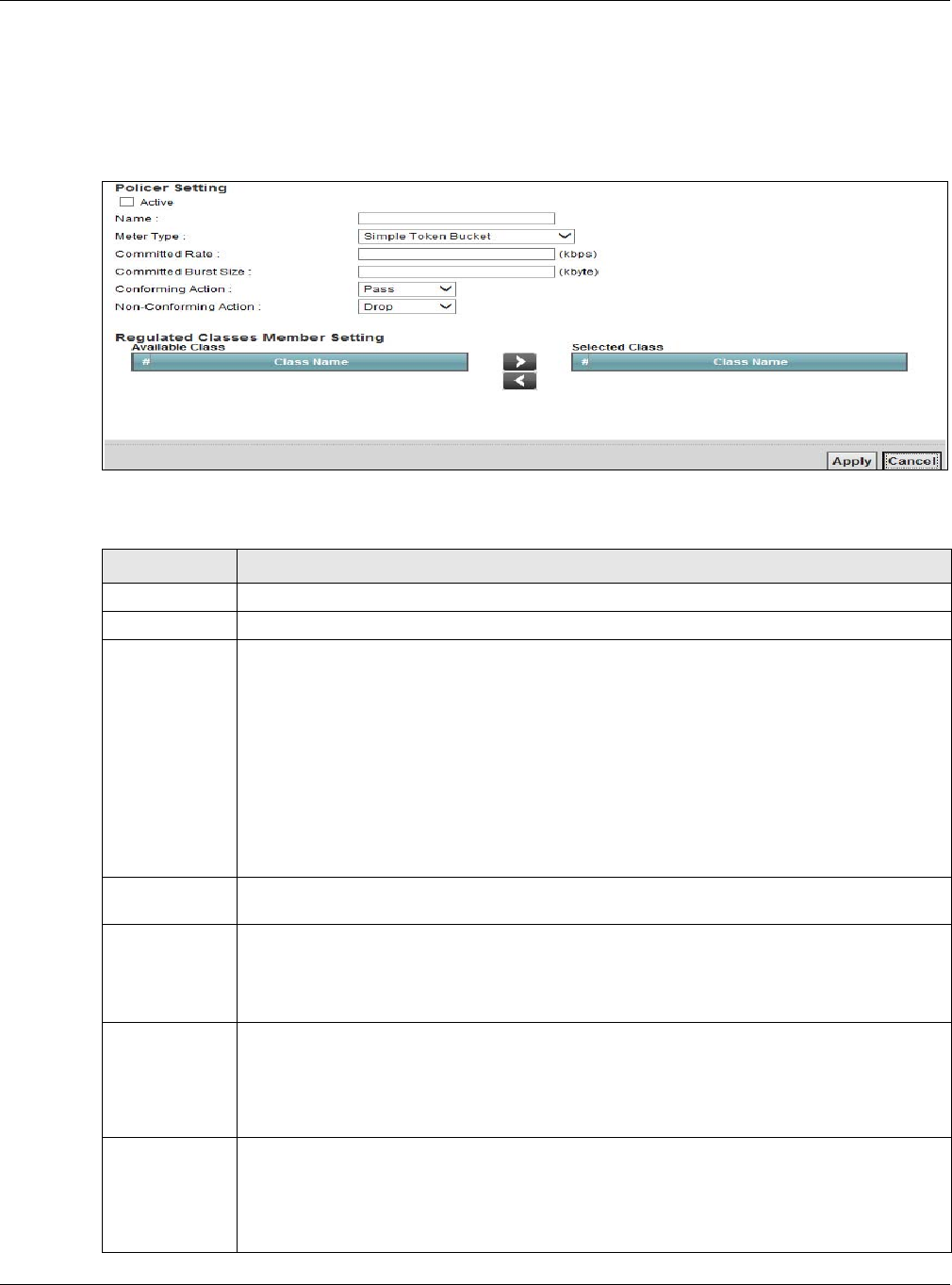Click the Committed Rate input field
The width and height of the screenshot is (952, 1285).
(456, 255)
